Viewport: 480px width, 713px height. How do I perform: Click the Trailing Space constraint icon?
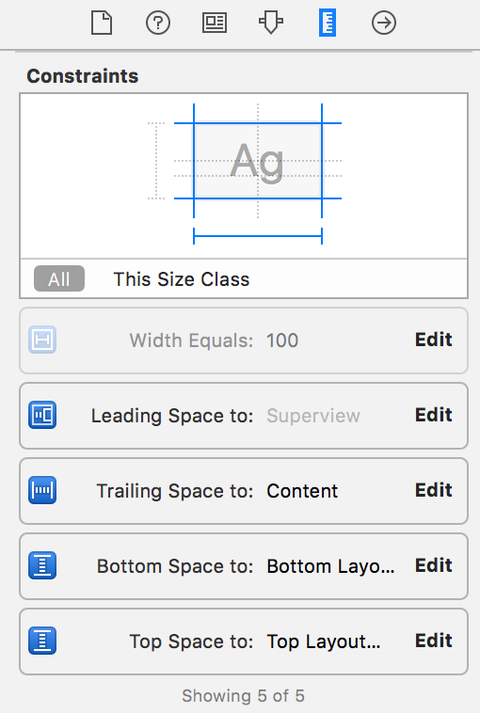pyautogui.click(x=42, y=490)
